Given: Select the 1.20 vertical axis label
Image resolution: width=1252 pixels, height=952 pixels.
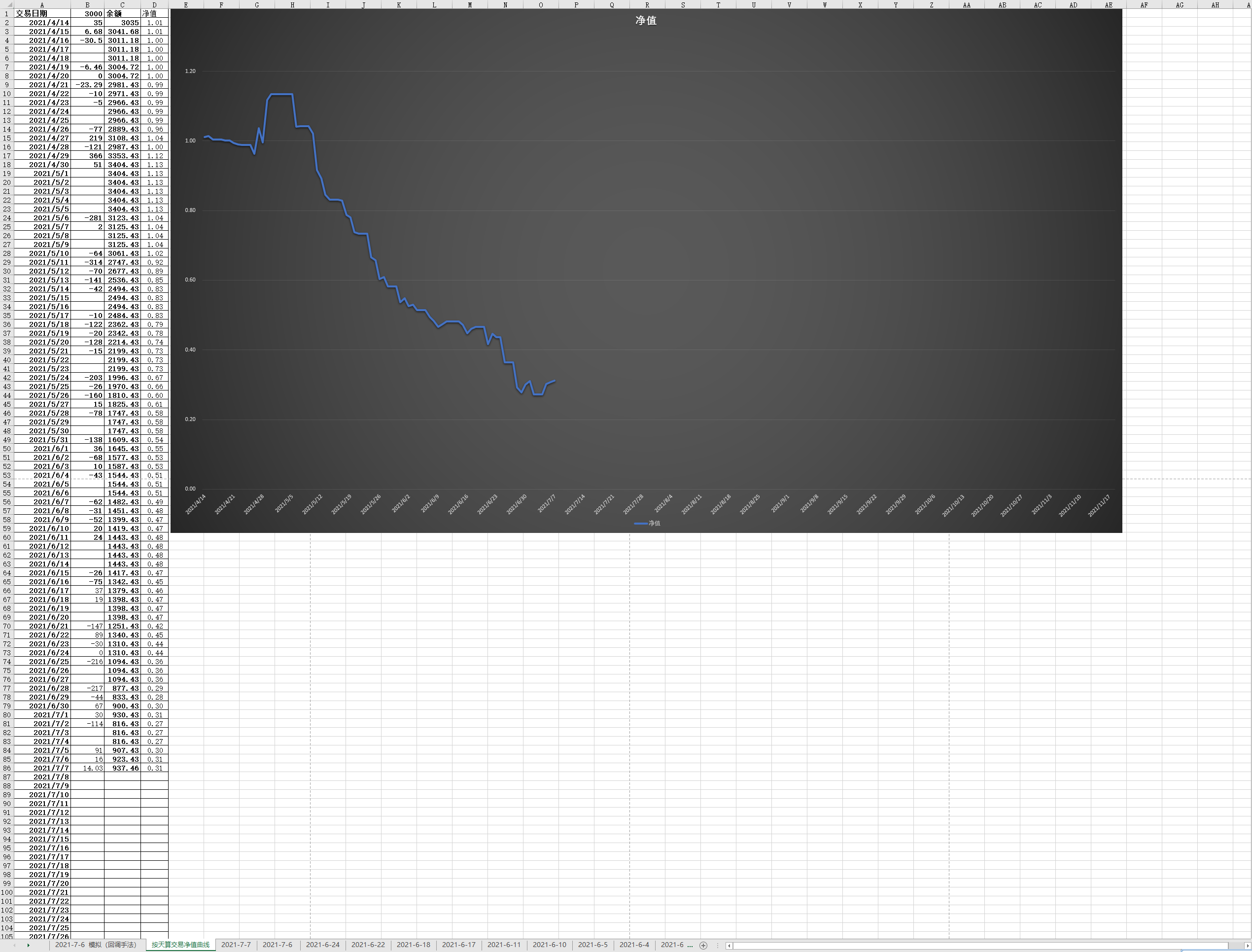Looking at the screenshot, I should 190,71.
